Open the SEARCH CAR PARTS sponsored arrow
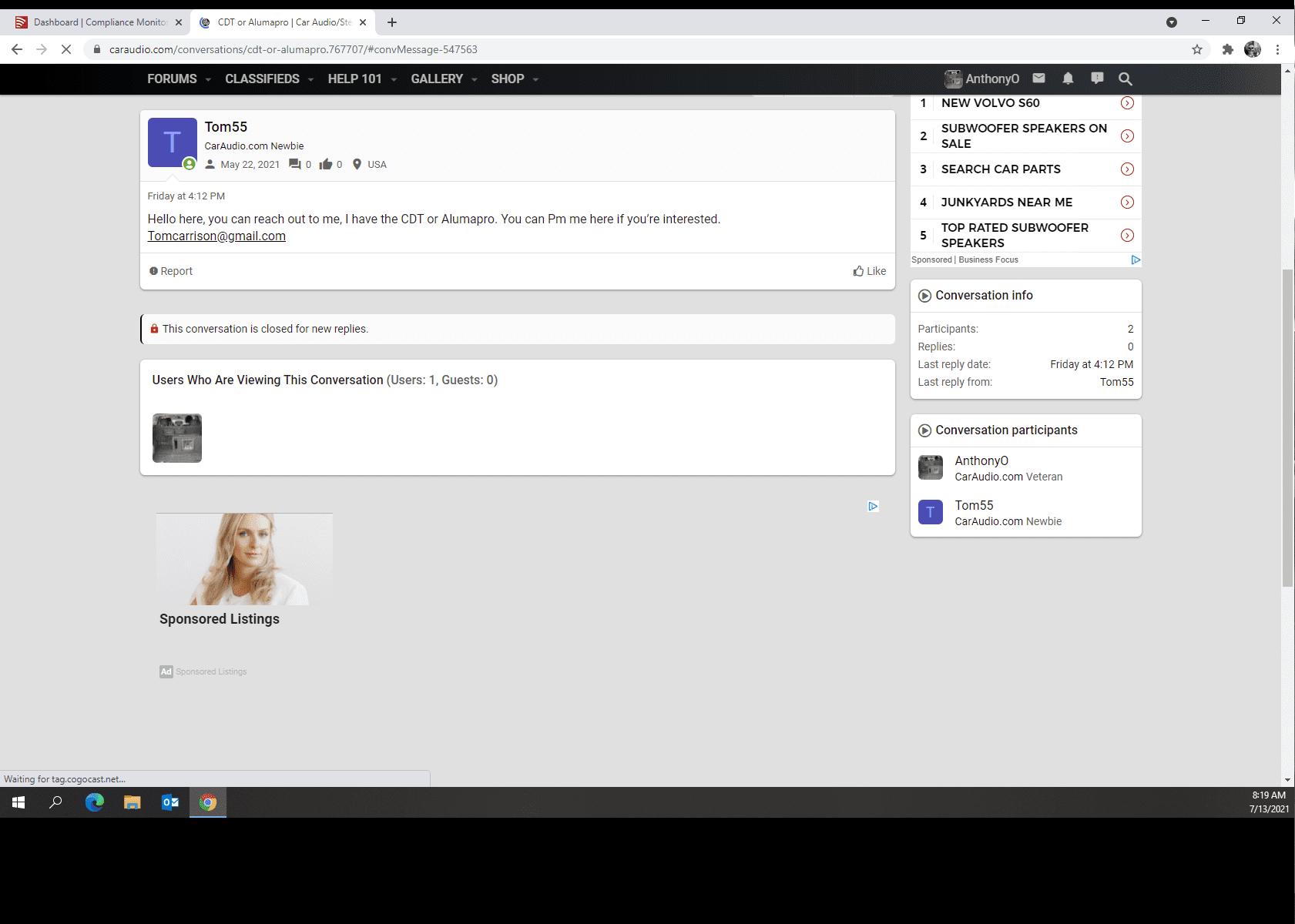Image resolution: width=1295 pixels, height=924 pixels. click(x=1127, y=169)
